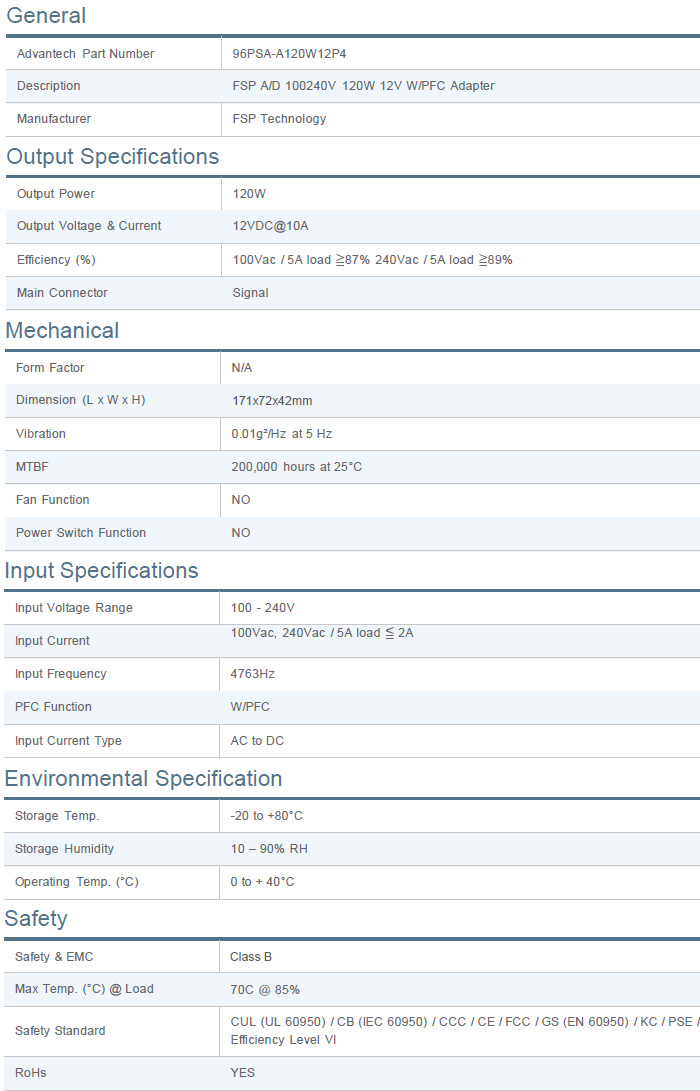Click the Output Specifications heading

pyautogui.click(x=112, y=157)
